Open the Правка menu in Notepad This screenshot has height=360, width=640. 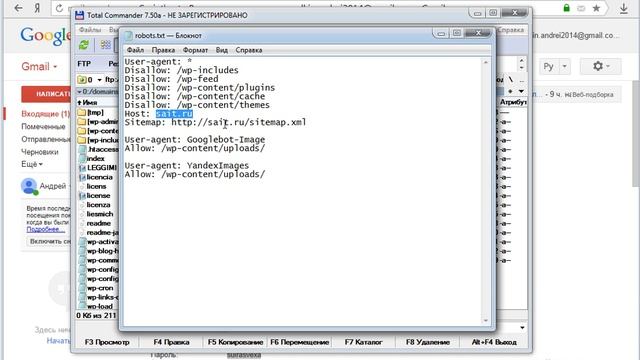(x=163, y=50)
